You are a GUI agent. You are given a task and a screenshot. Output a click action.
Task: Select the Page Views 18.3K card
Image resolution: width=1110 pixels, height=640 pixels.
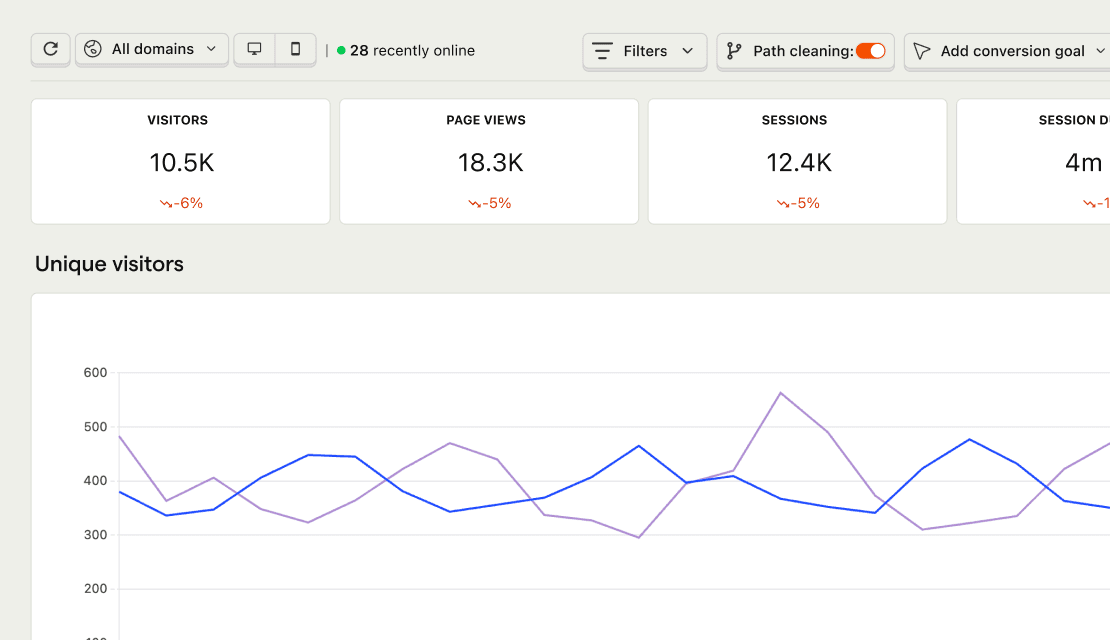[489, 161]
